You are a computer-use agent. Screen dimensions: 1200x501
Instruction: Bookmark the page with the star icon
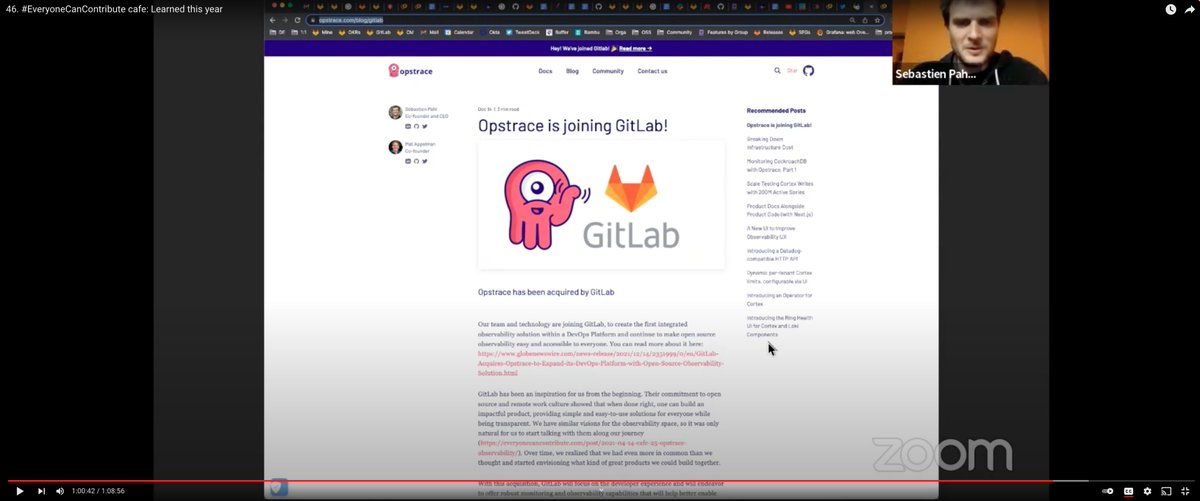tap(878, 20)
